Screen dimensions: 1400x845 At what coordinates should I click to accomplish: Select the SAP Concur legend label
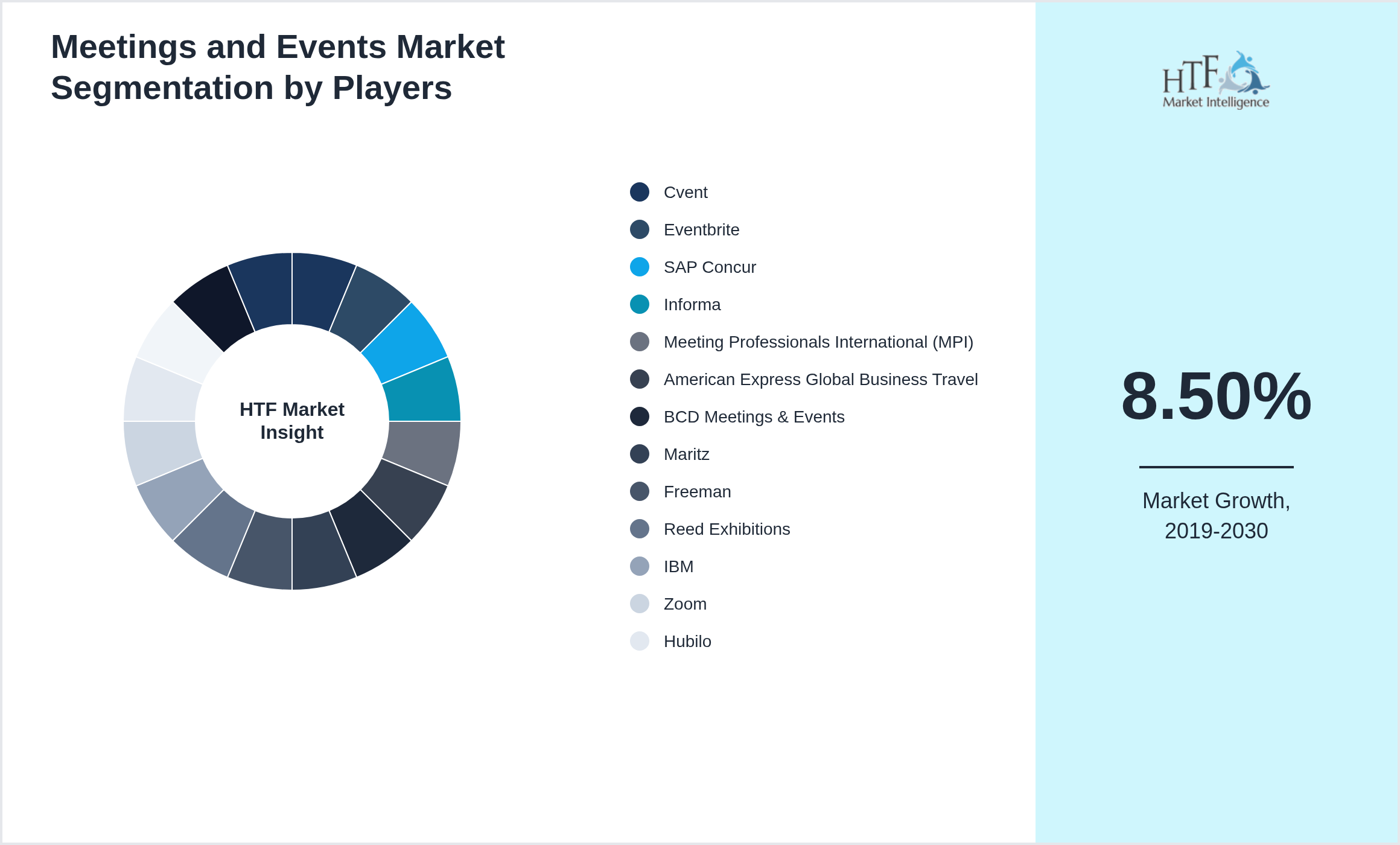point(710,267)
